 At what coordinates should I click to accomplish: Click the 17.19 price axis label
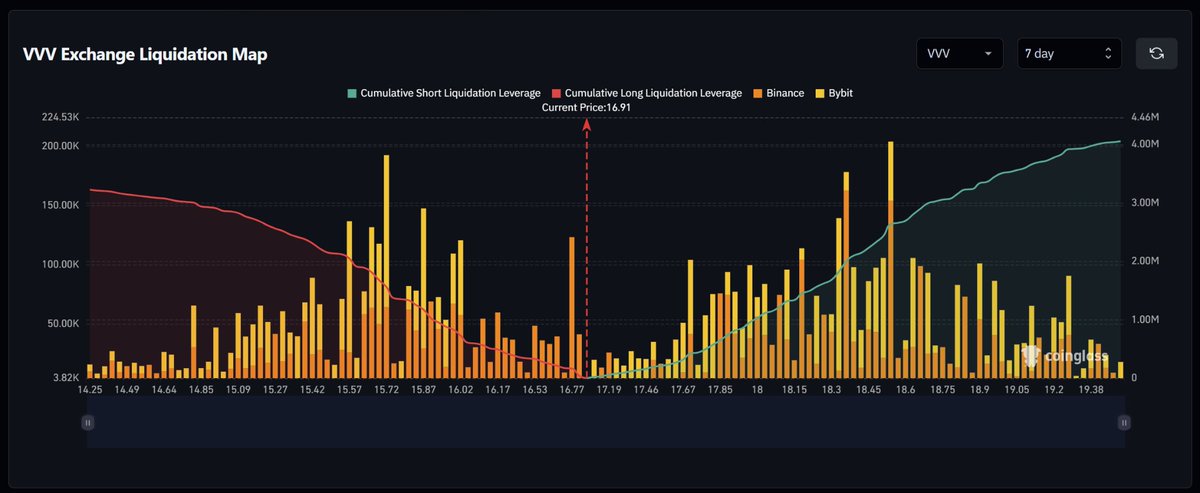click(608, 390)
